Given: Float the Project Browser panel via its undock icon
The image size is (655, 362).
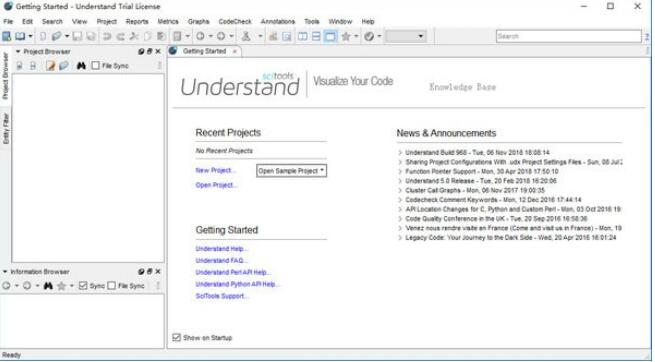Looking at the screenshot, I should [x=149, y=51].
